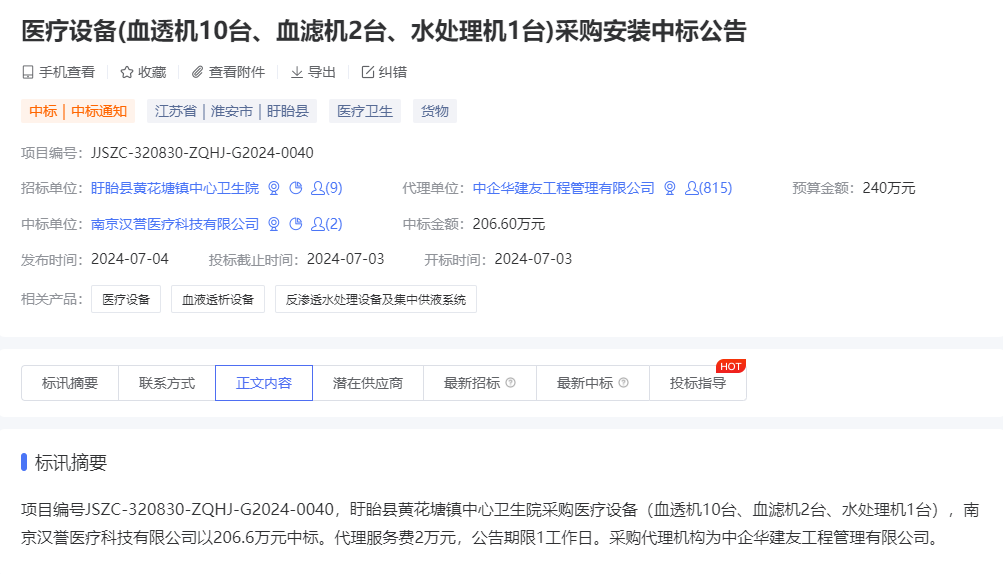The width and height of the screenshot is (1003, 574).
Task: Click pie chart icon beside 盱眙县黄花塘镇中心卫生院
Action: pos(295,188)
